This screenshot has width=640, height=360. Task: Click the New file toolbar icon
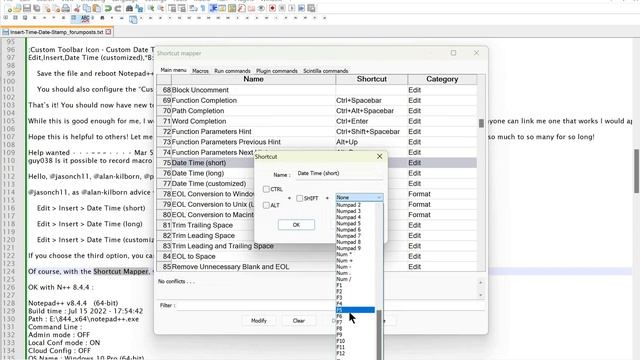(x=9, y=8)
